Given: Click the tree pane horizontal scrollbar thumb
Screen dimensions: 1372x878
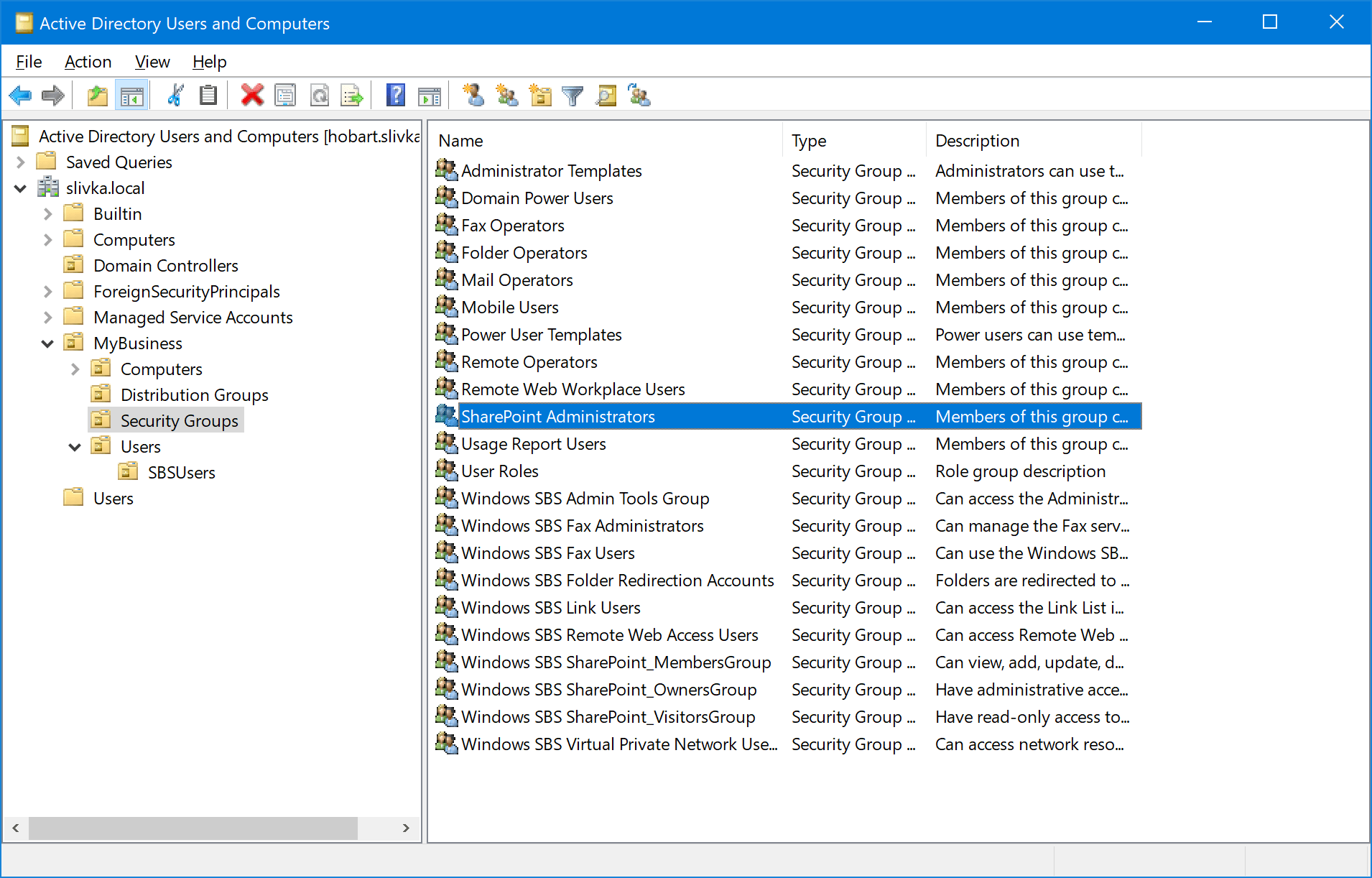Looking at the screenshot, I should (x=193, y=828).
